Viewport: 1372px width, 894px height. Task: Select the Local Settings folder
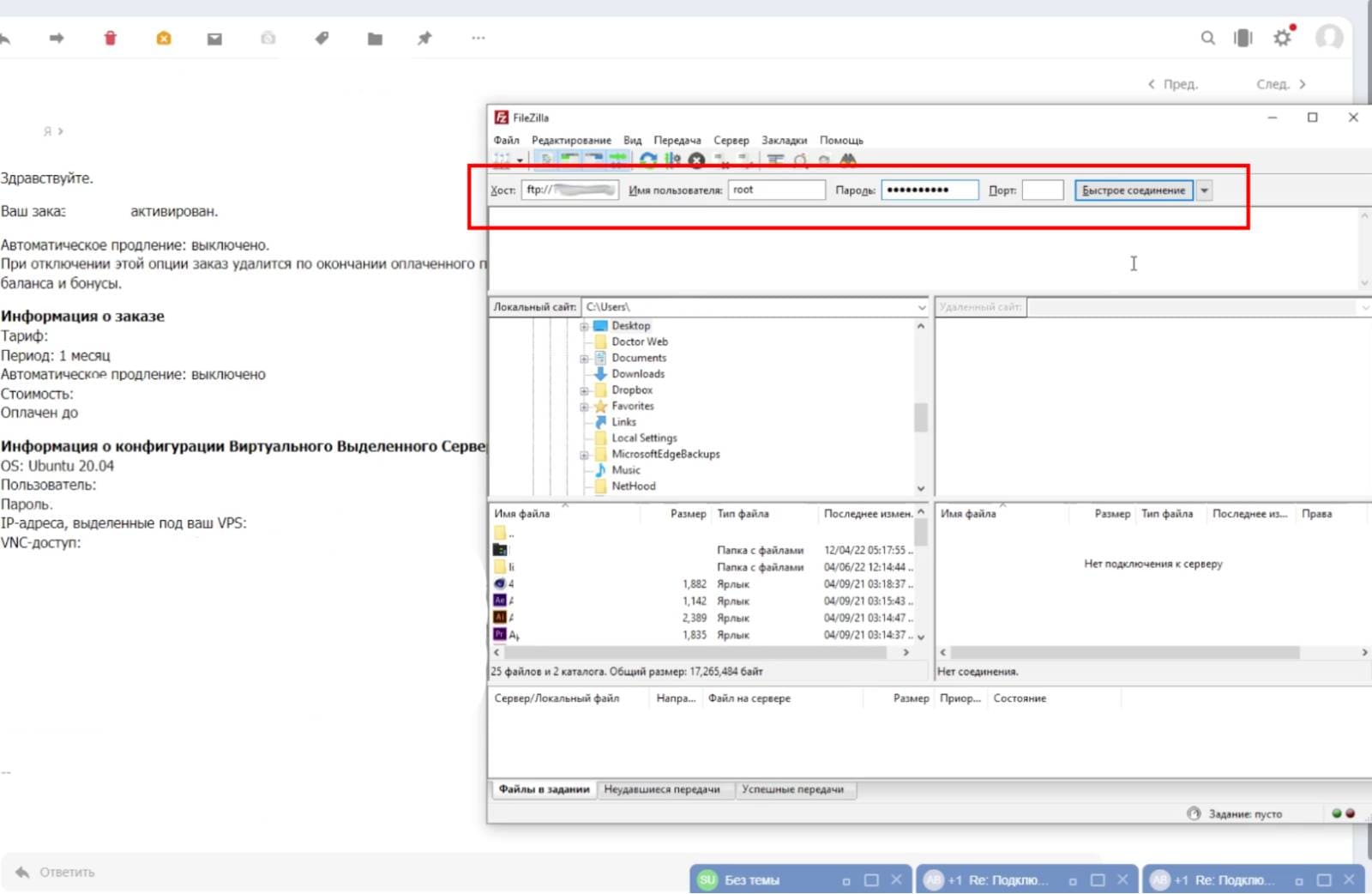coord(644,438)
